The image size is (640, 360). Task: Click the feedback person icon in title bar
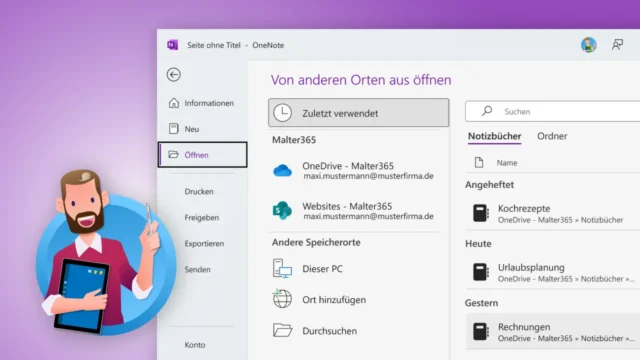617,44
